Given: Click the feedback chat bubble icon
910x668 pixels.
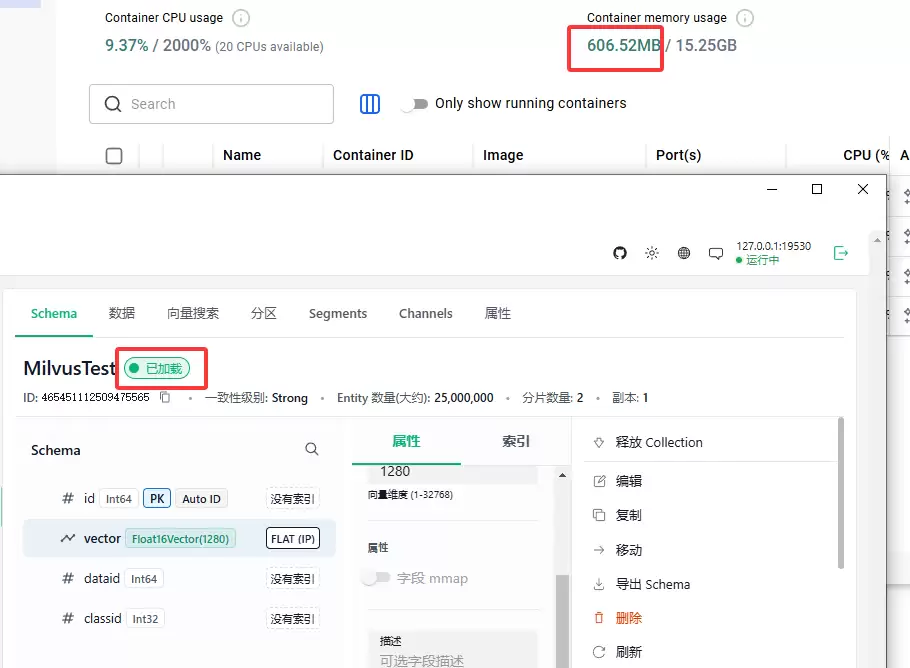Looking at the screenshot, I should point(716,254).
